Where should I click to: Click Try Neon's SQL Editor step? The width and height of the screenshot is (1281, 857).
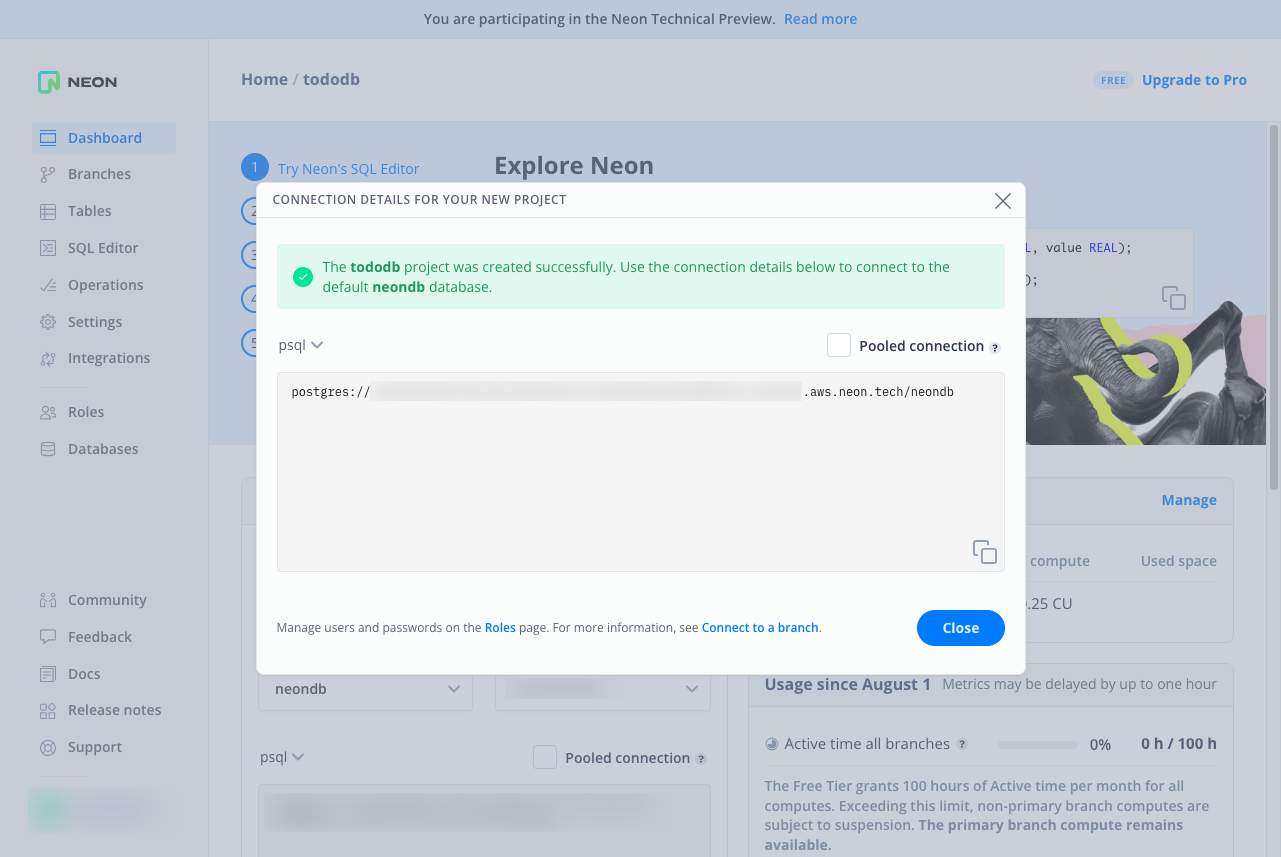click(x=349, y=169)
